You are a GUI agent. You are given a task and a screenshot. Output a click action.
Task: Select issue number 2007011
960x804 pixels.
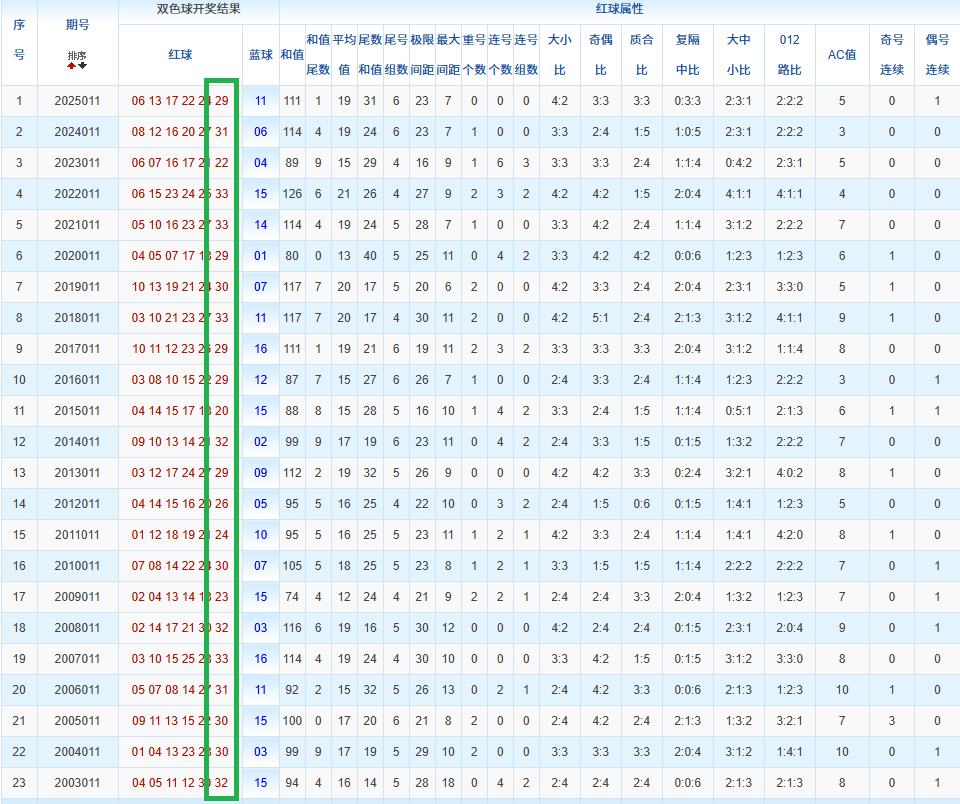point(77,659)
